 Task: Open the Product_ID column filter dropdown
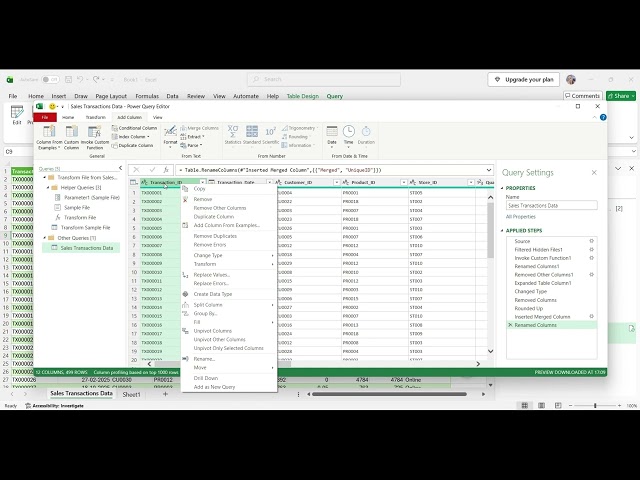click(x=404, y=182)
